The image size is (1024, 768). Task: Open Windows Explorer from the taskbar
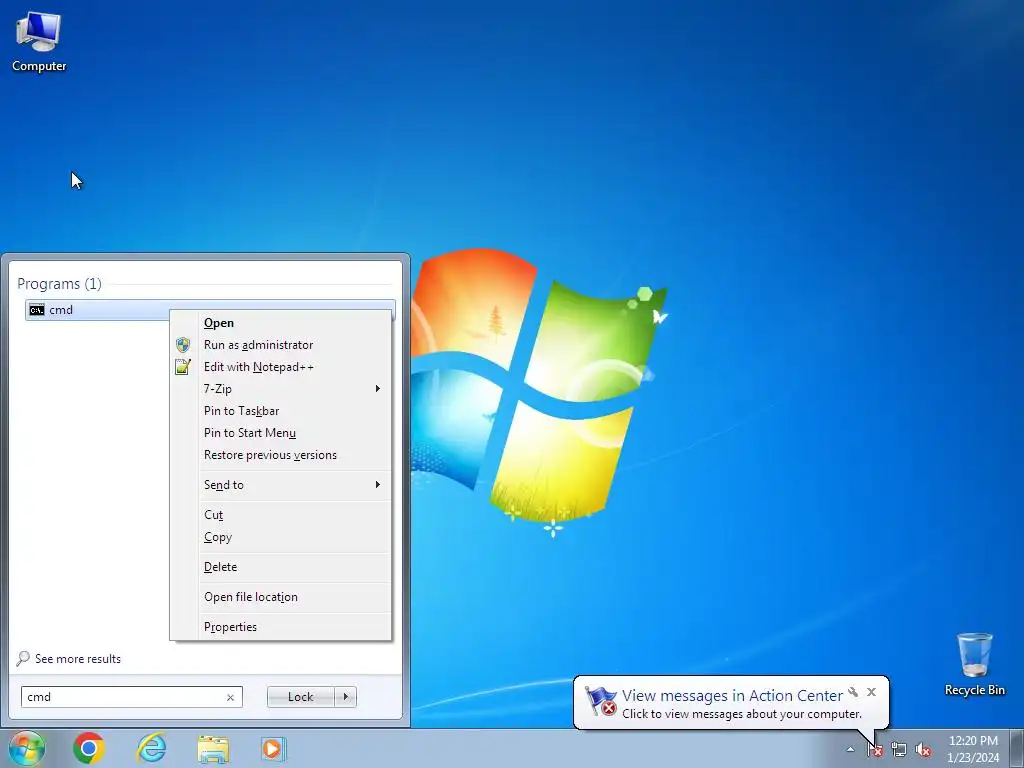[213, 749]
